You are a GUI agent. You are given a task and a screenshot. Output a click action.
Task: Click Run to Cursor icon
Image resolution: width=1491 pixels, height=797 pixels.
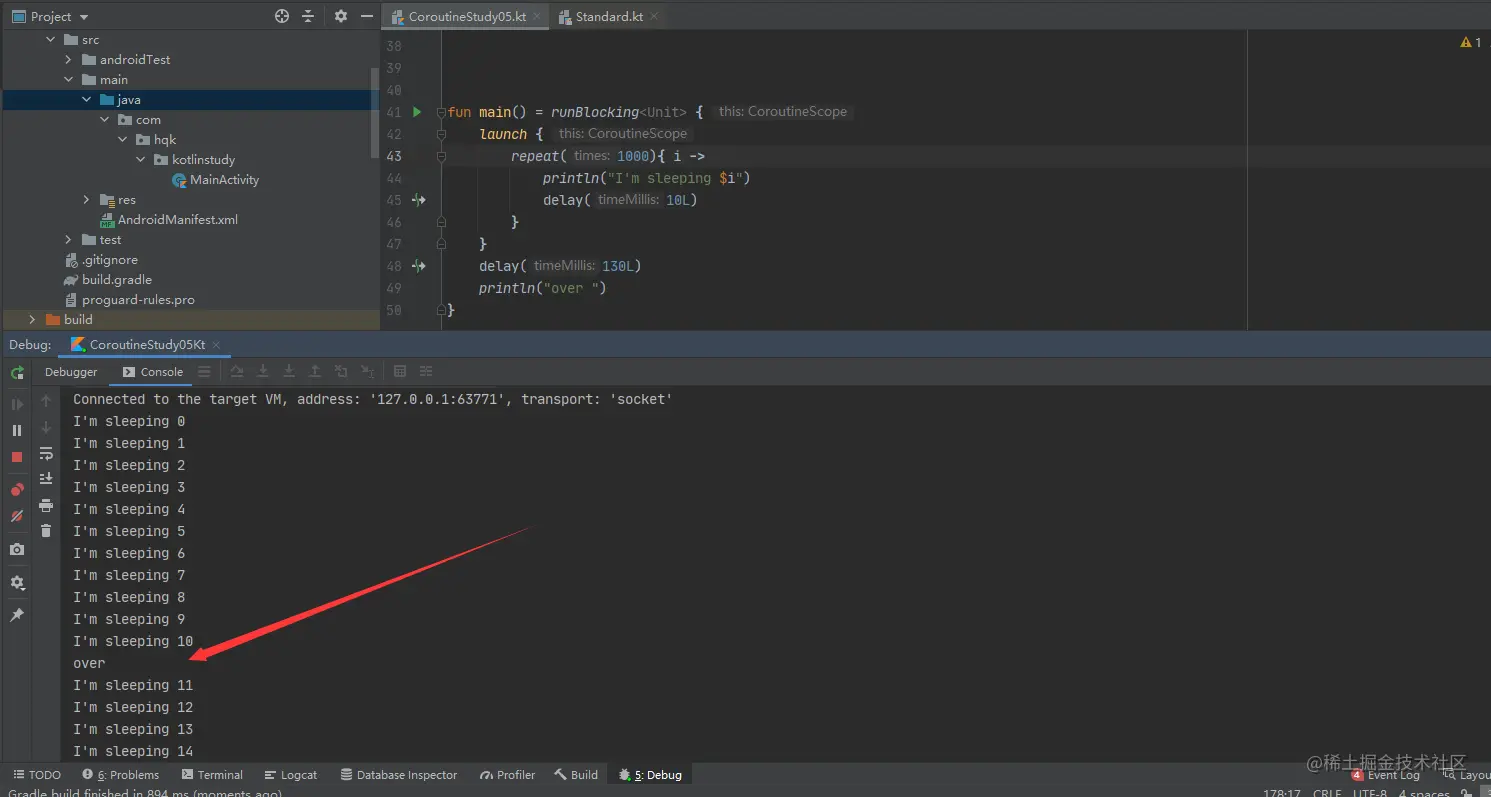coord(367,372)
